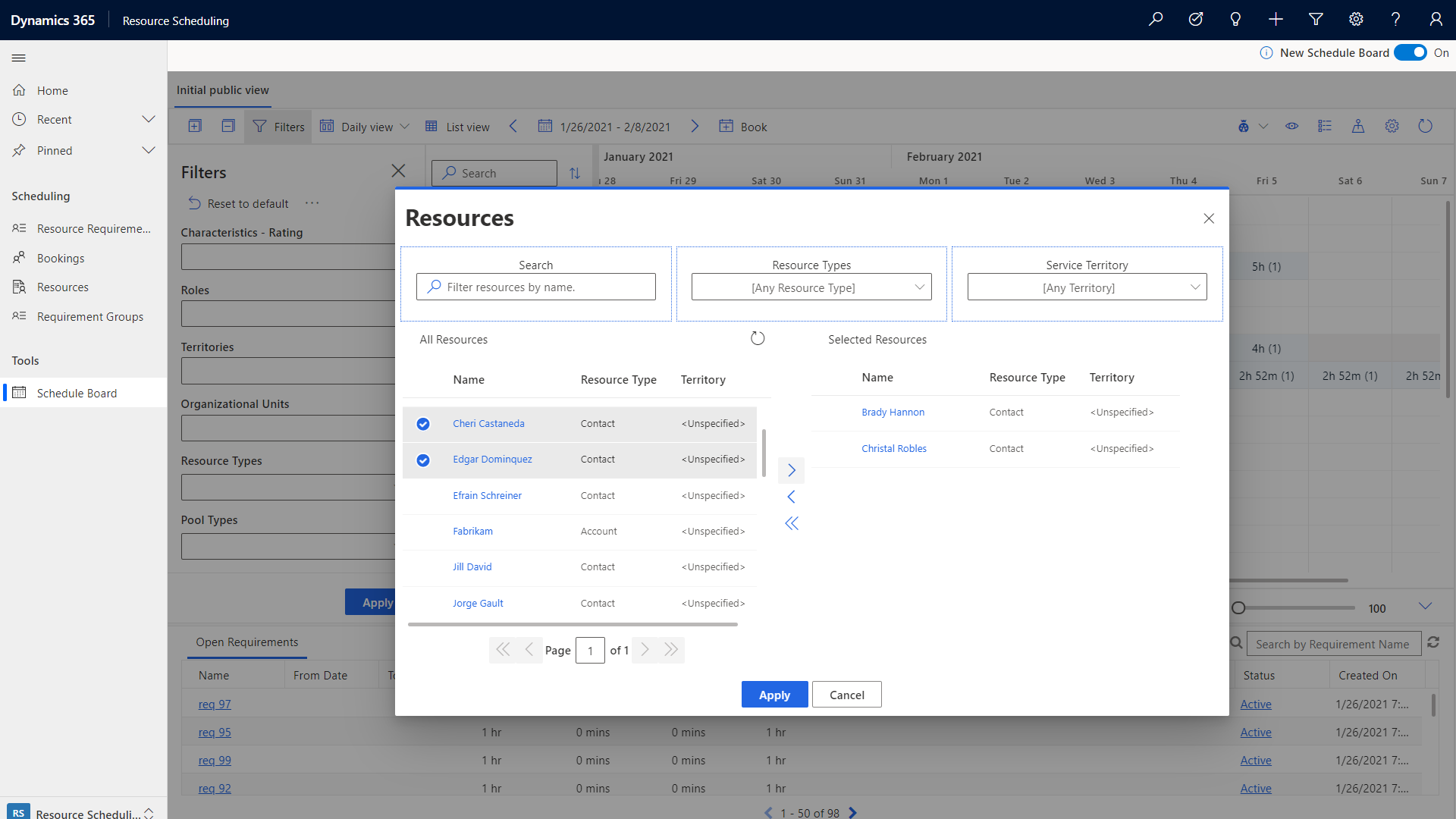Drag the zoom level slider to adjust

point(1238,607)
